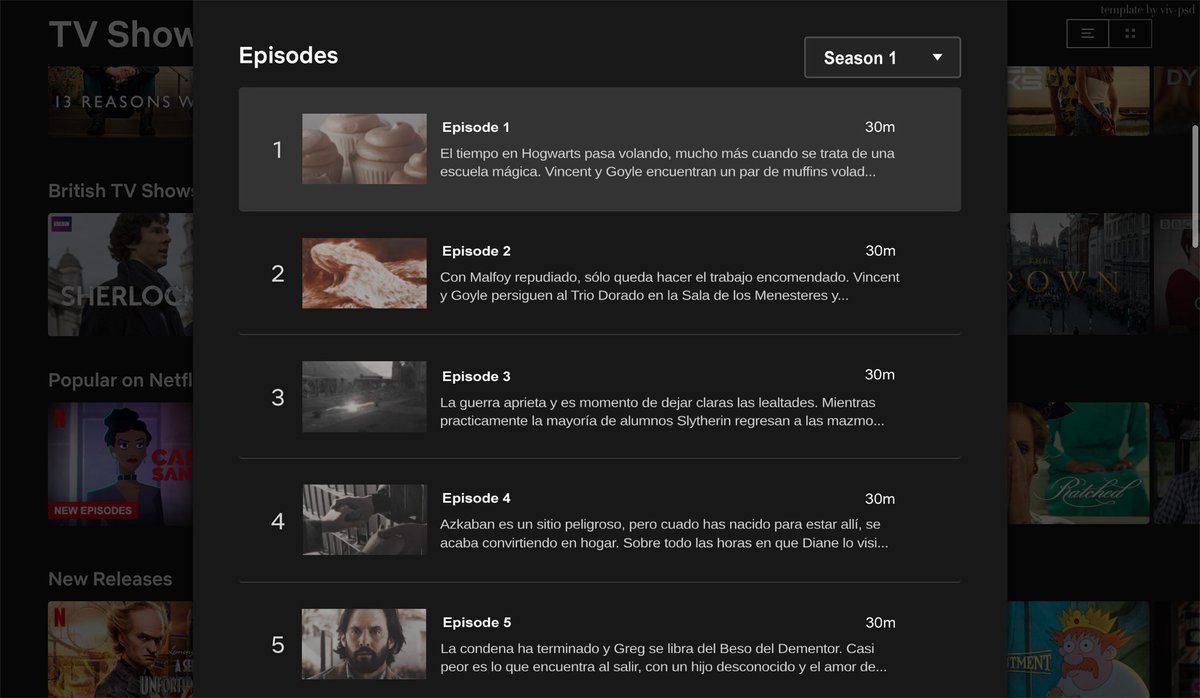Open The Crown show poster
This screenshot has height=698, width=1200.
pyautogui.click(x=1079, y=274)
